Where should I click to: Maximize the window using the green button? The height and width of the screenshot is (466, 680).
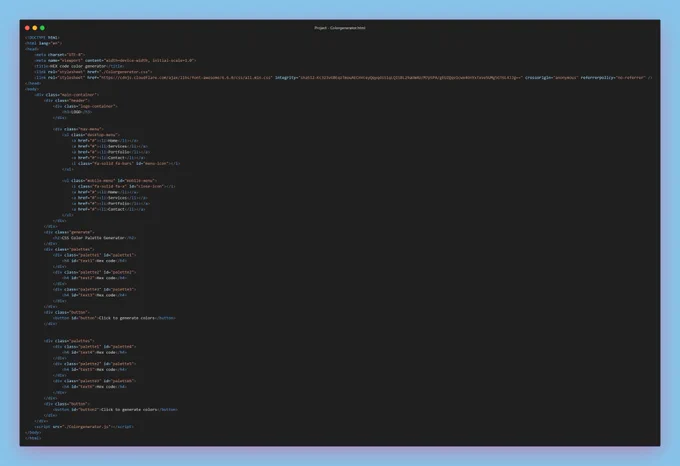click(x=42, y=28)
